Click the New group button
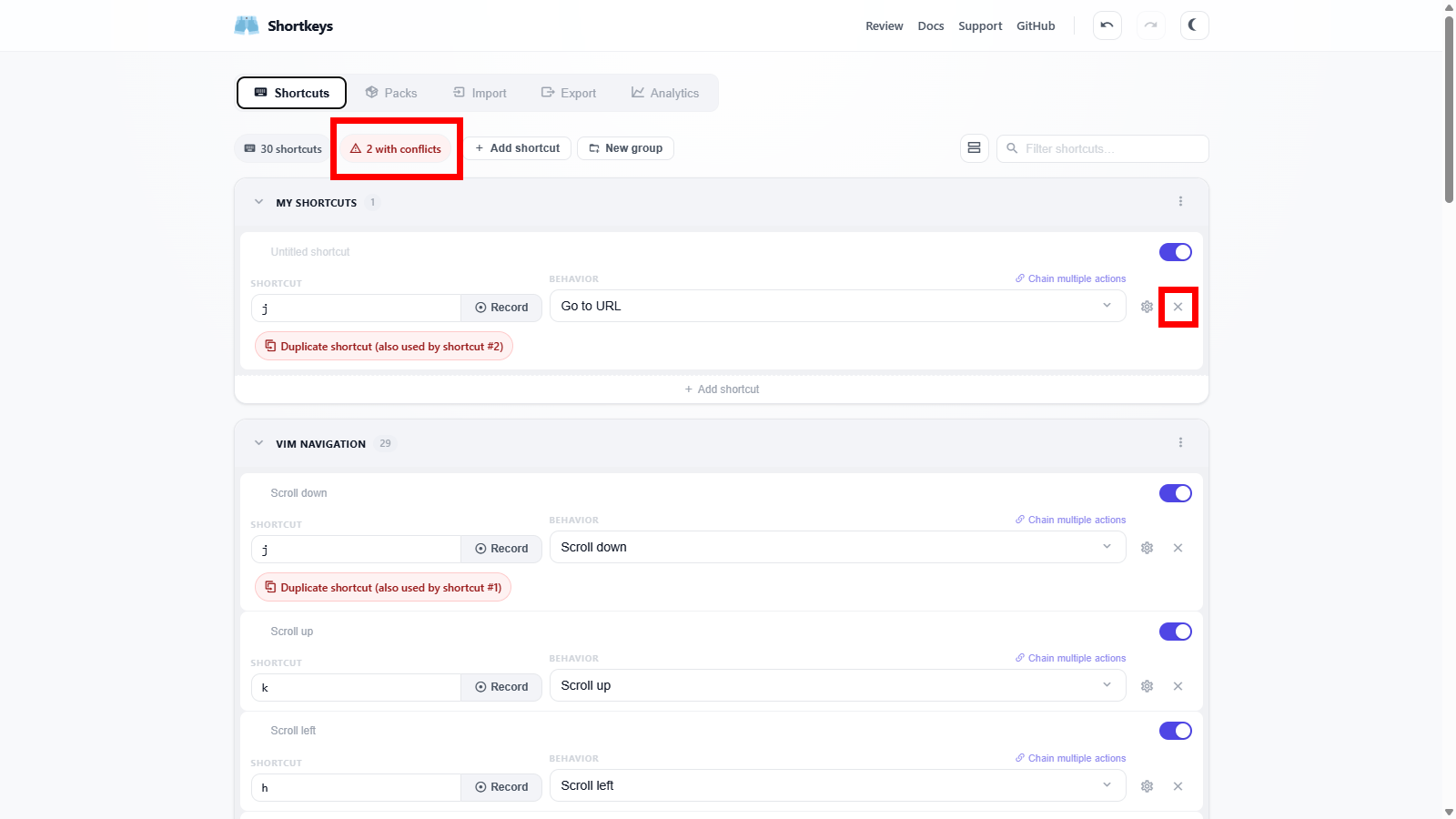The image size is (1456, 819). (x=625, y=148)
